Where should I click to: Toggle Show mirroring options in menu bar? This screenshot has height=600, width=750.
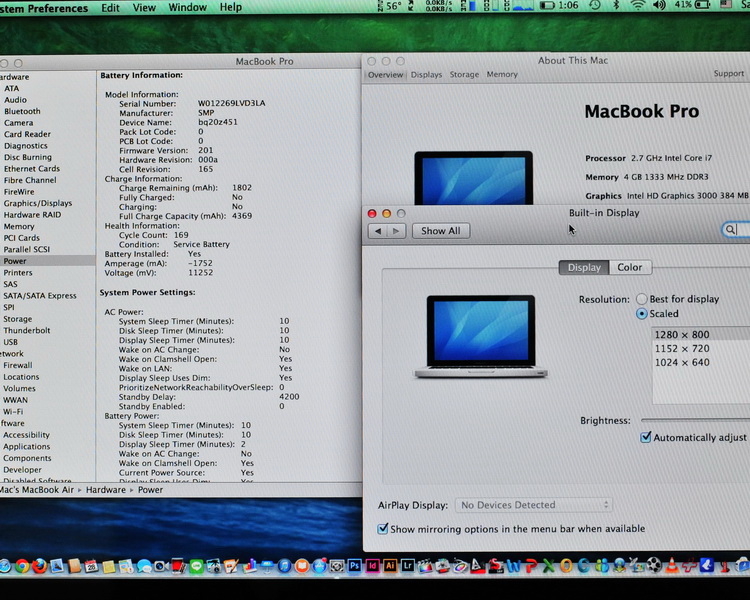point(383,528)
